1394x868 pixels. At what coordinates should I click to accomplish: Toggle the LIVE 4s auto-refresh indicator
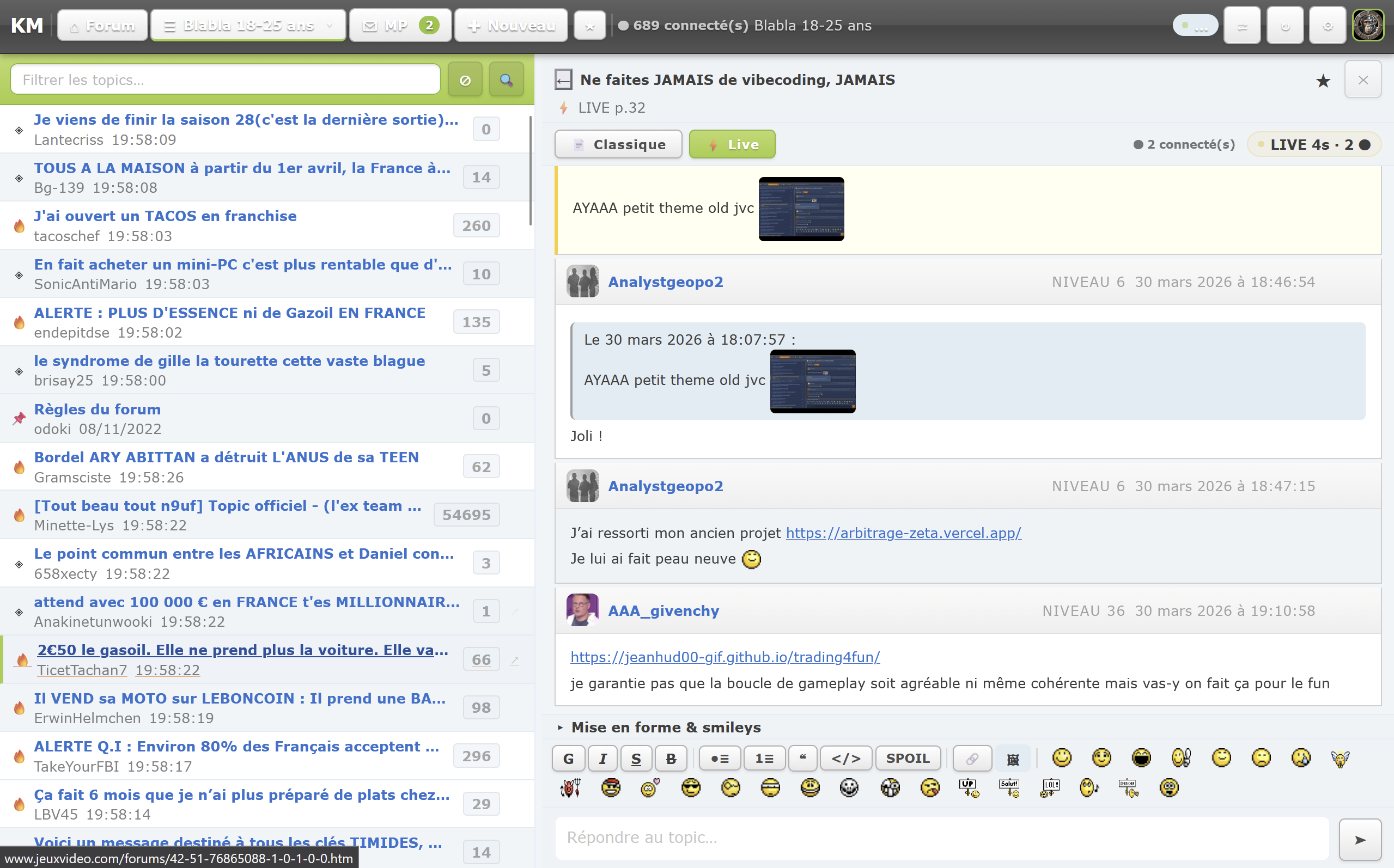tap(1313, 145)
